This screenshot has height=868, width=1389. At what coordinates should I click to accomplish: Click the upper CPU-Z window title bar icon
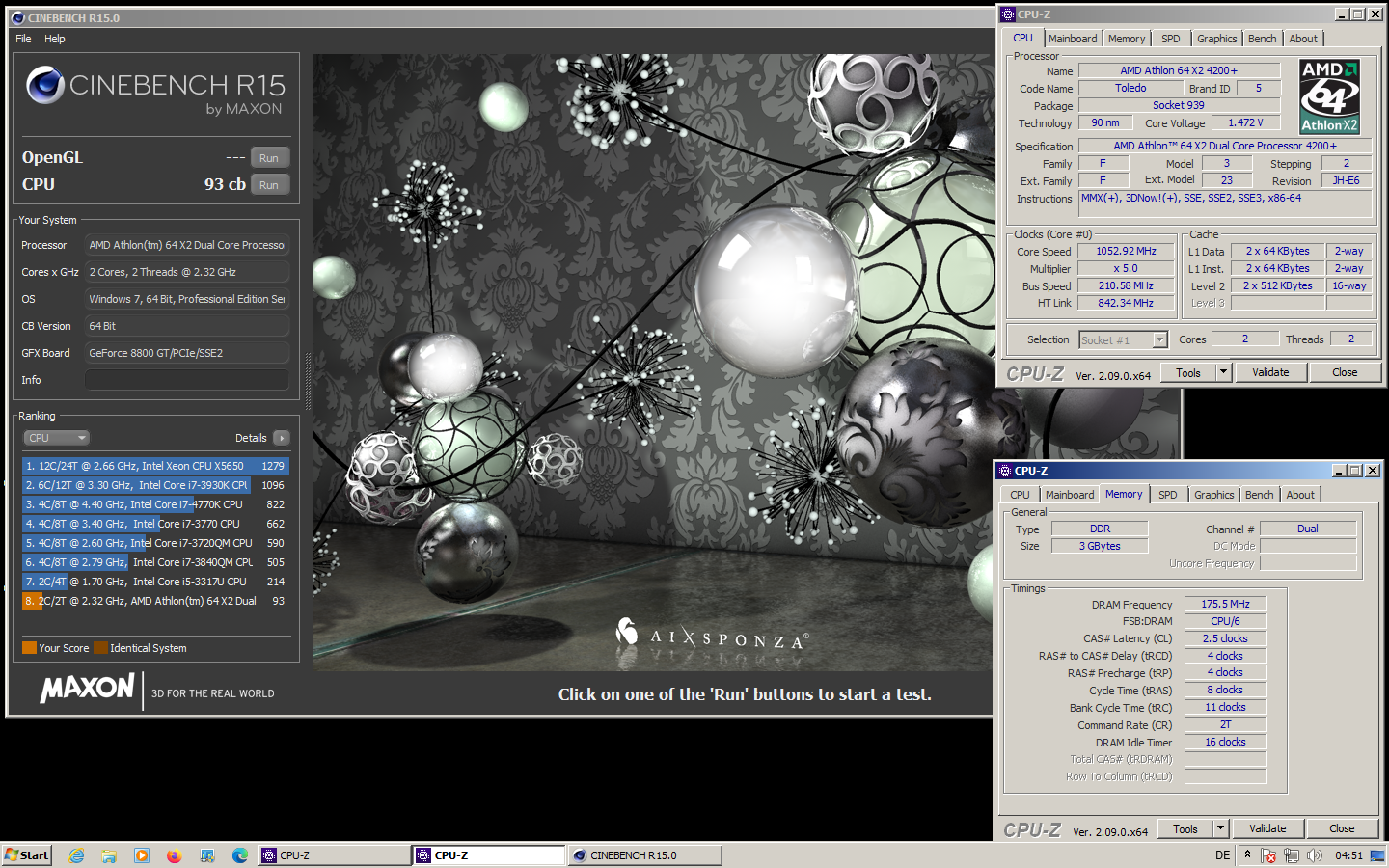[1008, 14]
